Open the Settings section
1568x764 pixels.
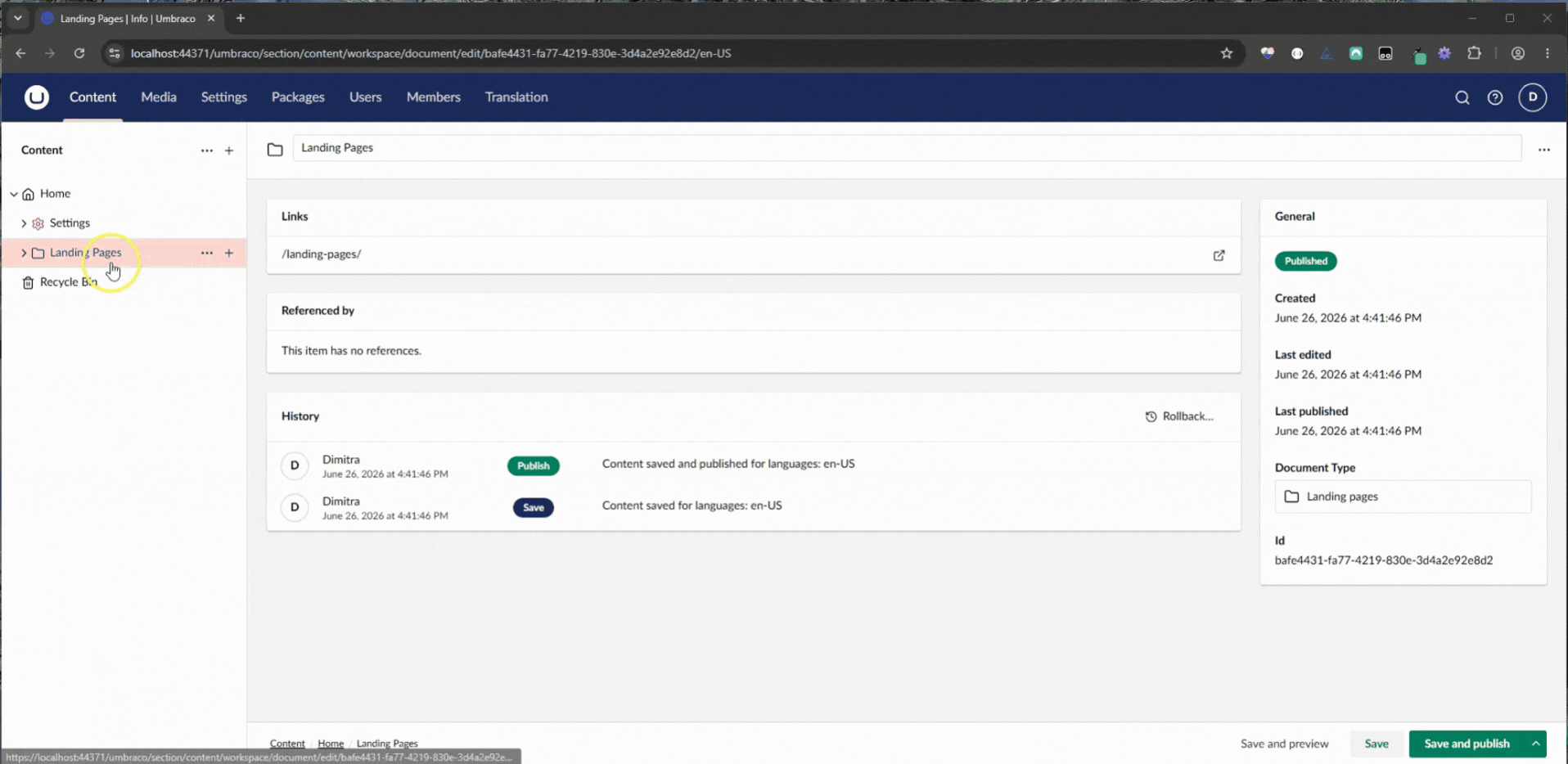pyautogui.click(x=224, y=97)
